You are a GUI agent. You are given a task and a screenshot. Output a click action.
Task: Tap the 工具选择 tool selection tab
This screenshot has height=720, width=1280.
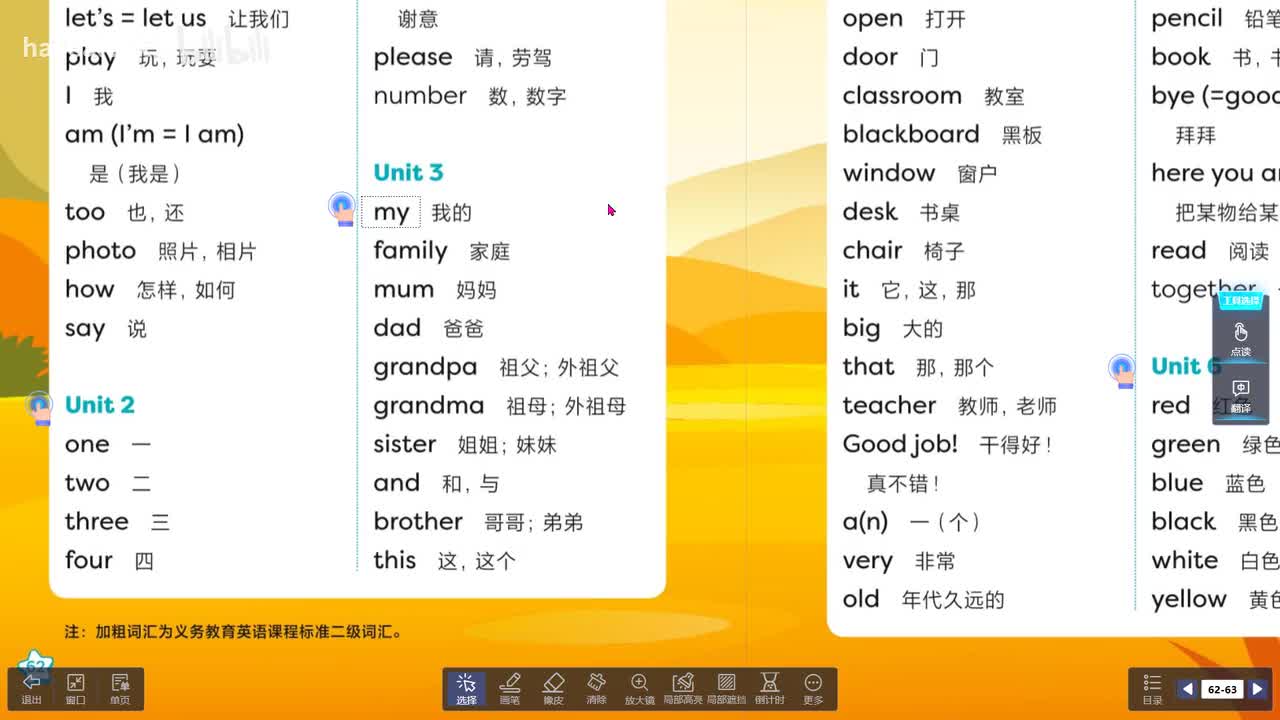click(1241, 300)
